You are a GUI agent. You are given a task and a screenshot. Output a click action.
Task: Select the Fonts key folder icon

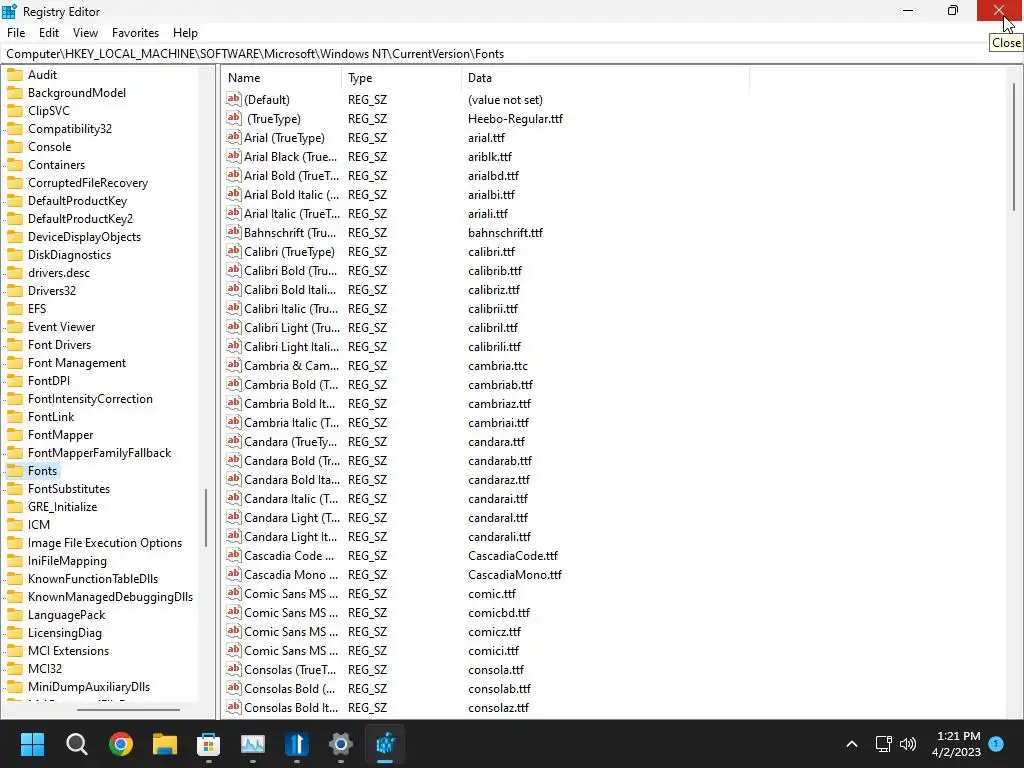pos(14,471)
